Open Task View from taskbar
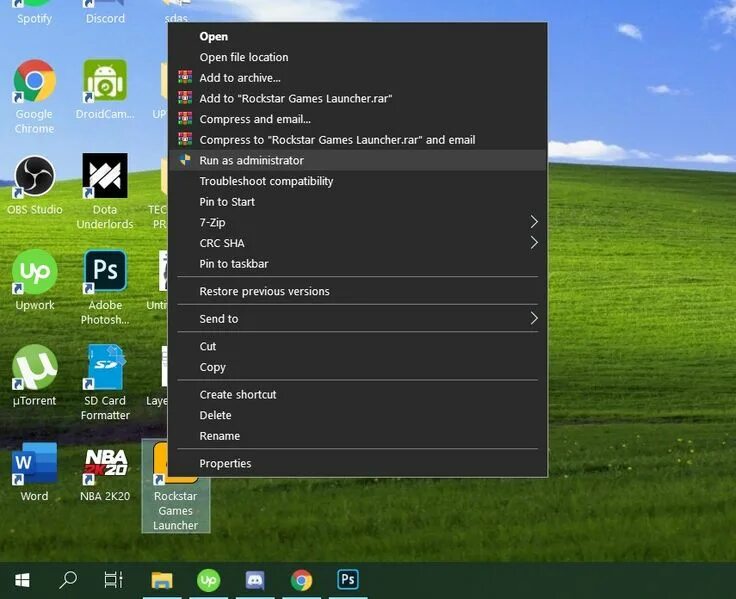 (114, 580)
